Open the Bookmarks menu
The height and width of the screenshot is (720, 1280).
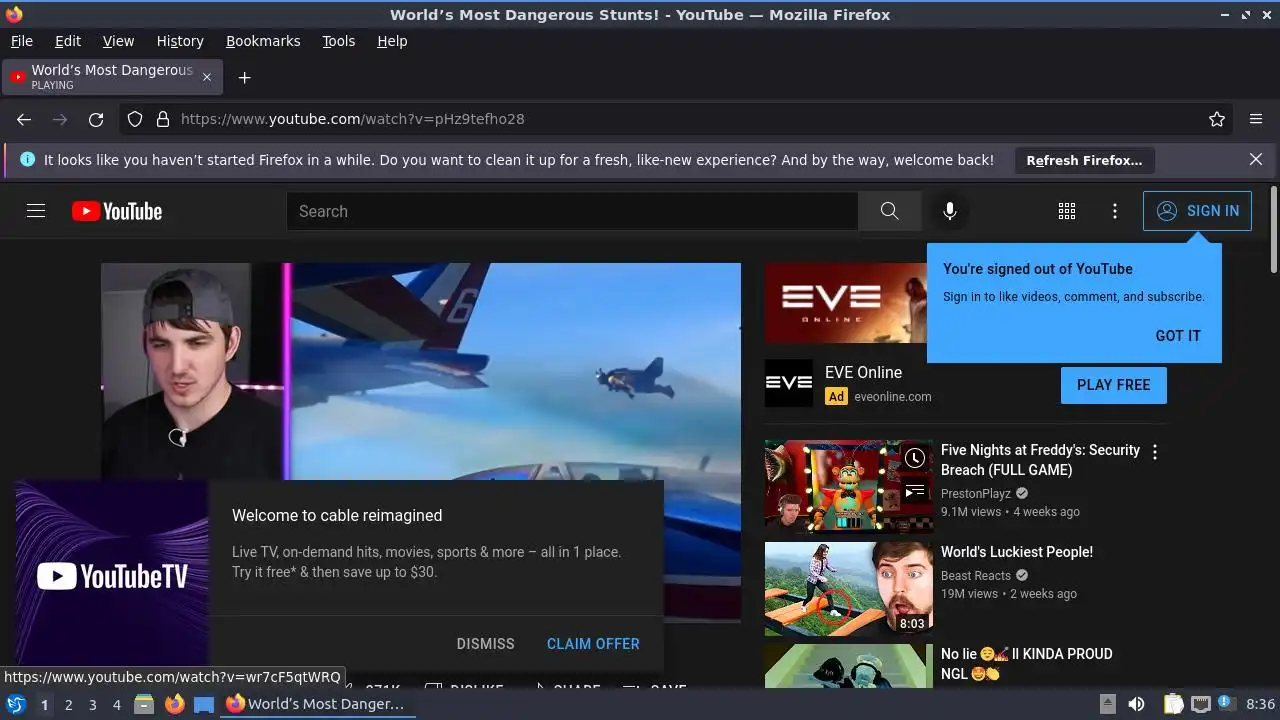(263, 41)
